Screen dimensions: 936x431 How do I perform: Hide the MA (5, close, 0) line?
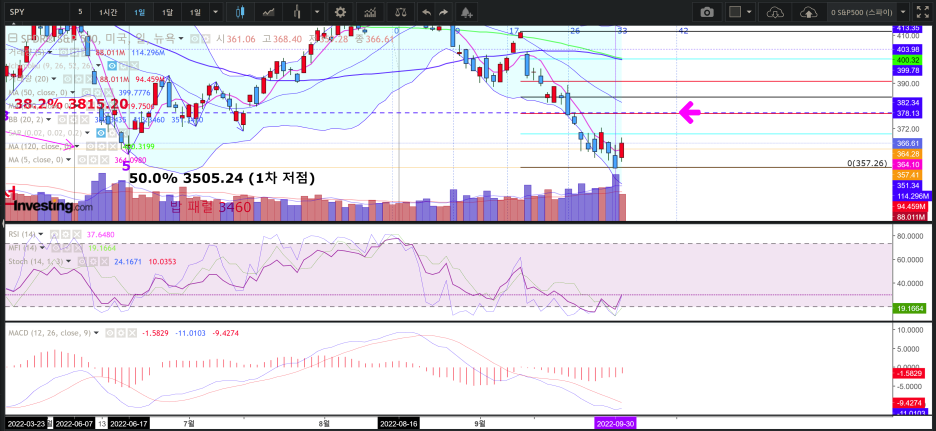[82, 160]
